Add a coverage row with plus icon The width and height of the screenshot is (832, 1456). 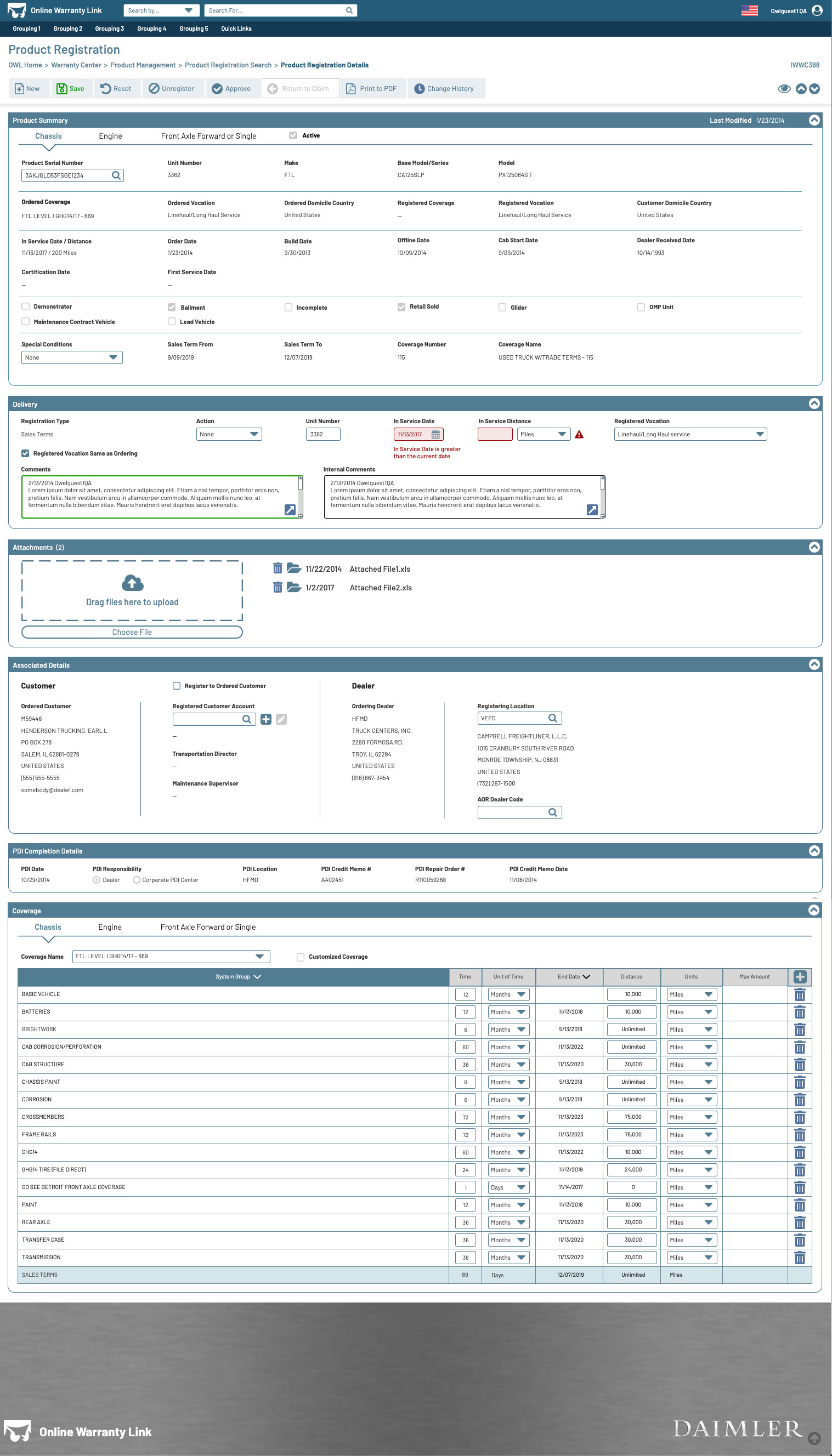tap(800, 976)
